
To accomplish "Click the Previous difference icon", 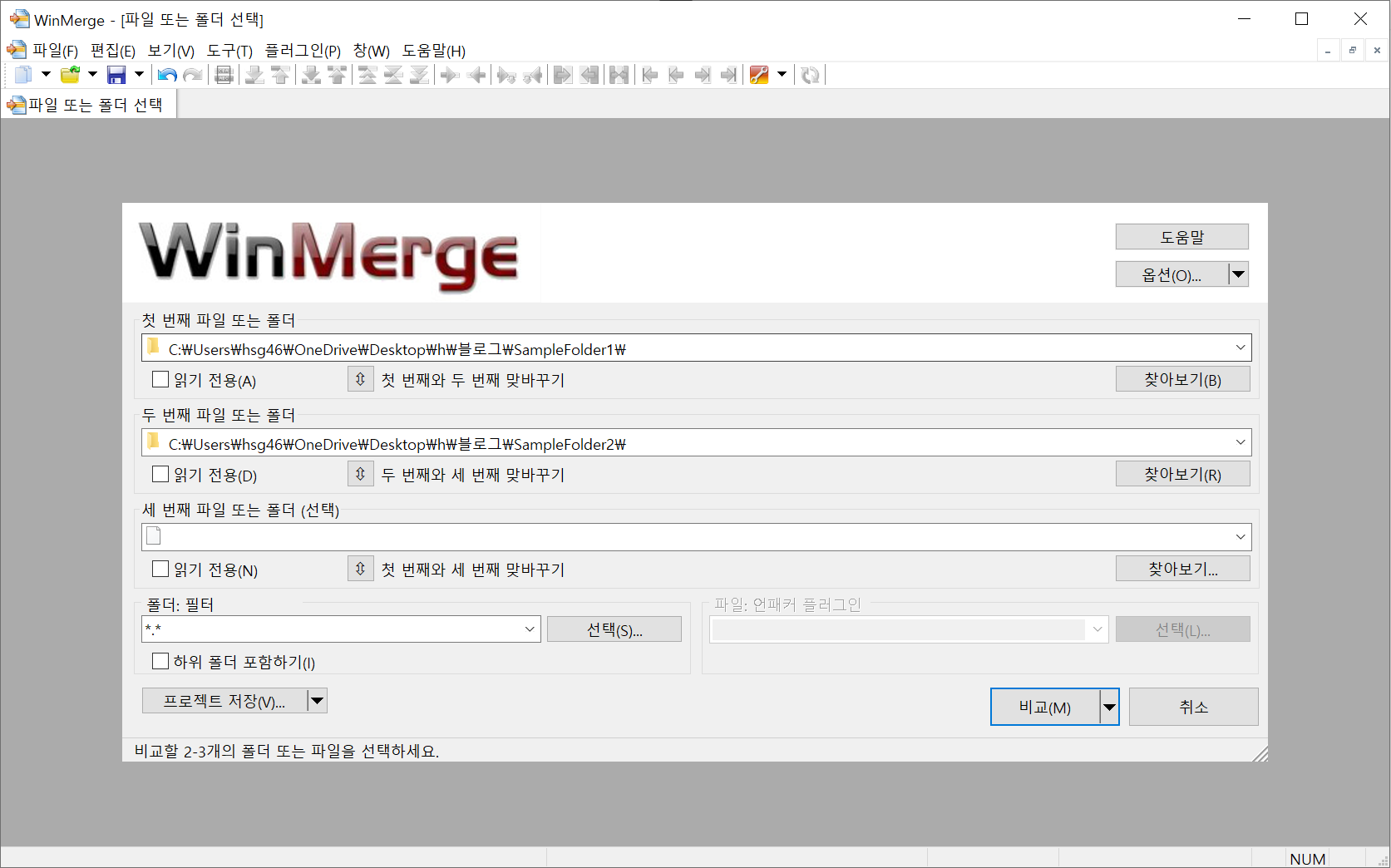I will (x=280, y=75).
